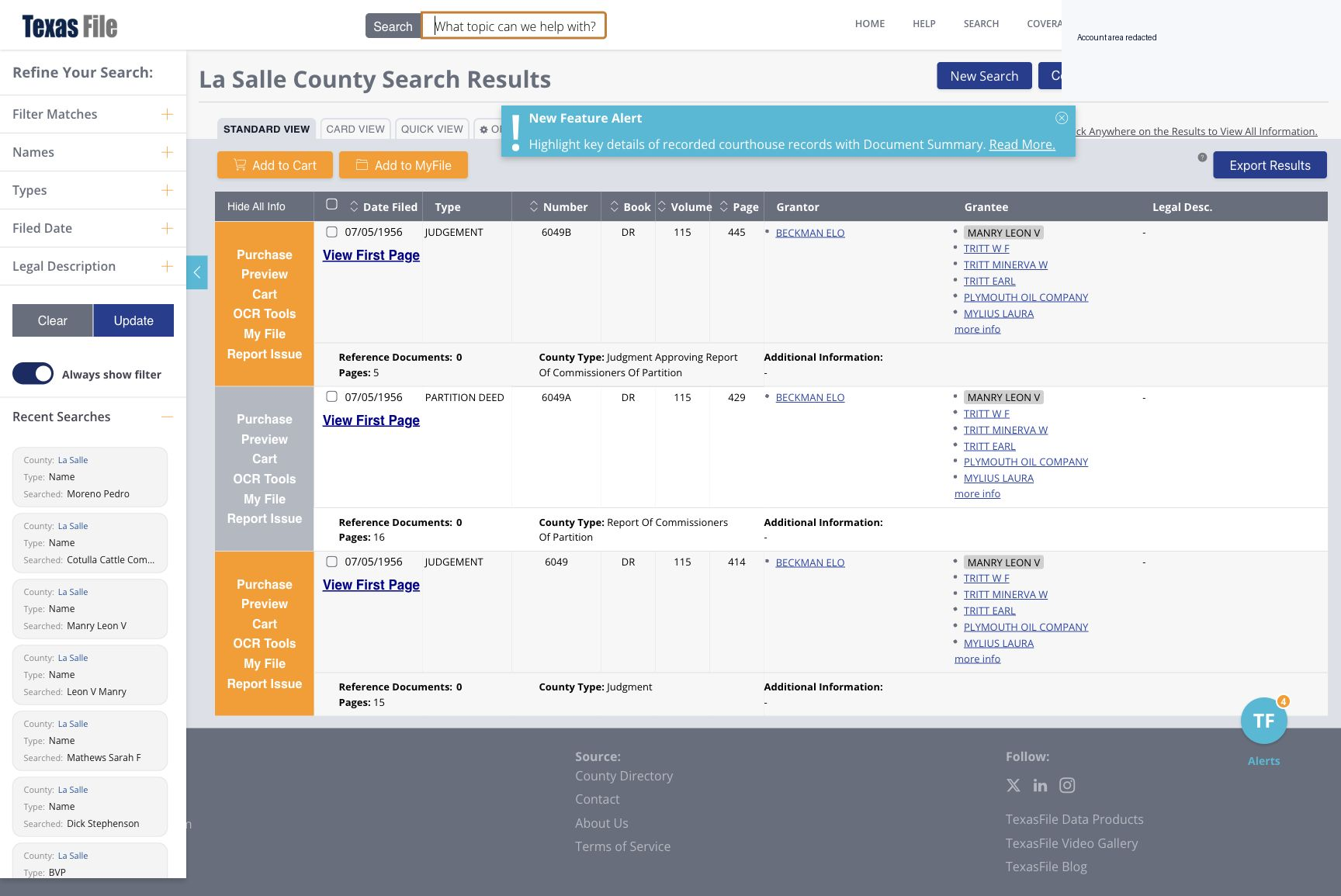This screenshot has width=1341, height=896.
Task: Open TexasFile Instagram page
Action: click(1067, 785)
